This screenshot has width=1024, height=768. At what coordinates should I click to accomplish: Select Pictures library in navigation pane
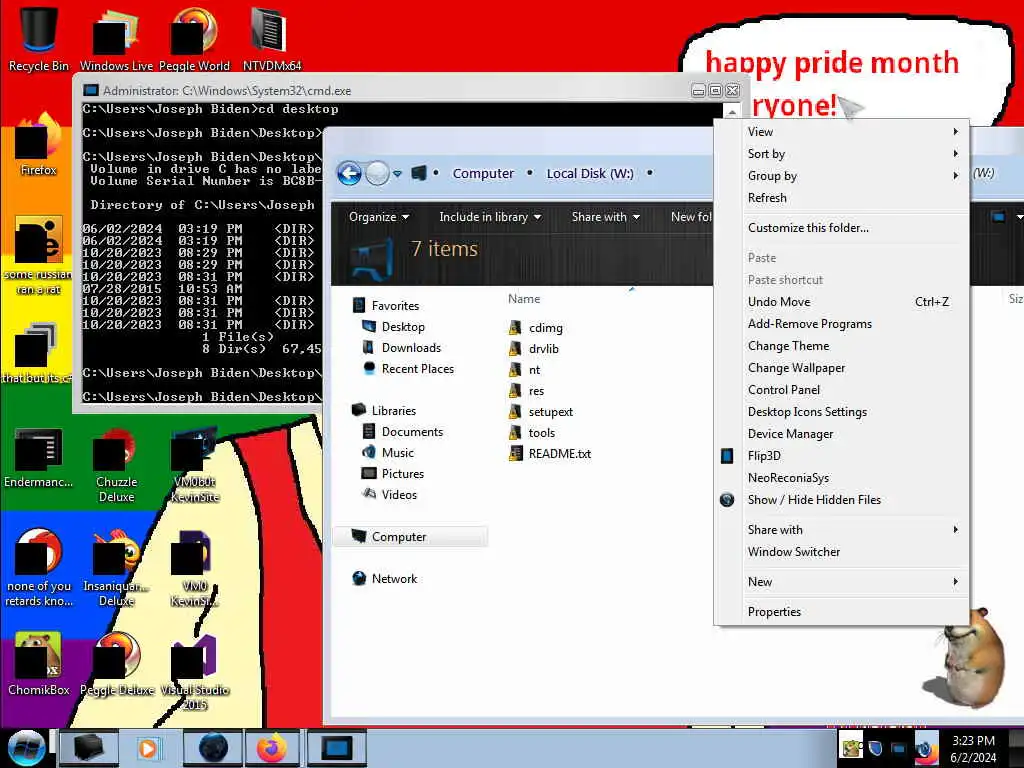(394, 473)
